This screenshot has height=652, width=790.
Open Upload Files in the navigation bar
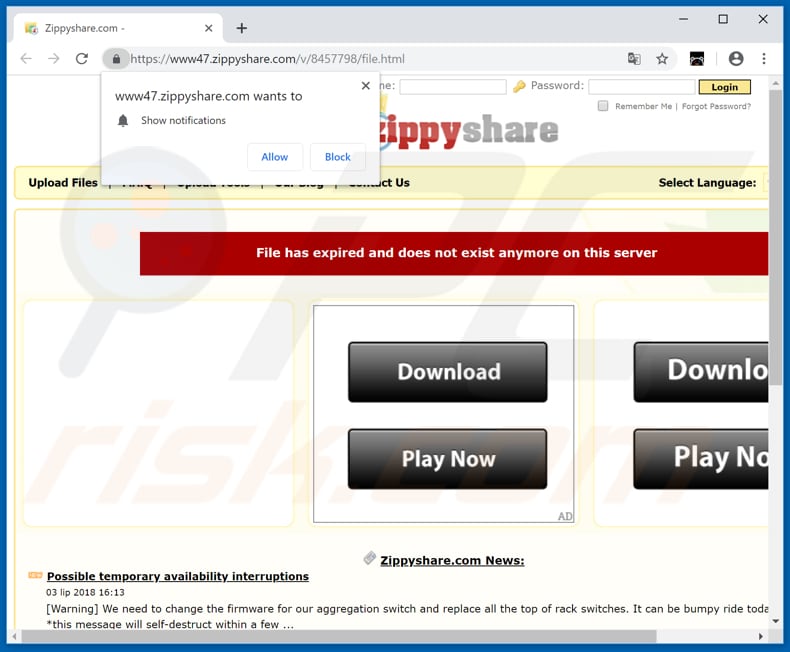[63, 182]
